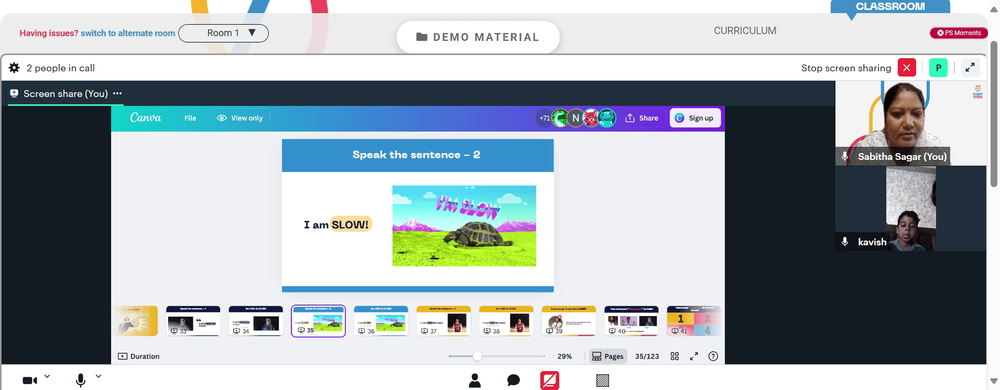This screenshot has height=390, width=1000.
Task: Select slide thumbnail 34
Action: click(x=256, y=321)
